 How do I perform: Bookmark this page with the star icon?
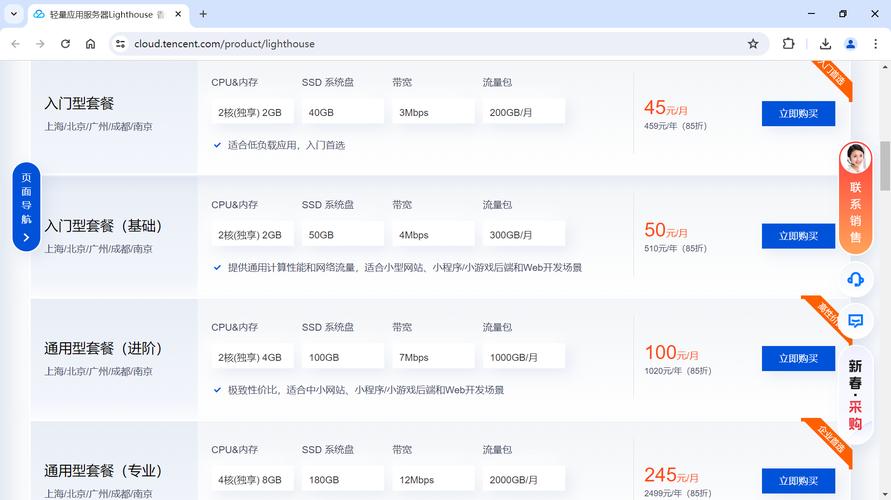753,44
